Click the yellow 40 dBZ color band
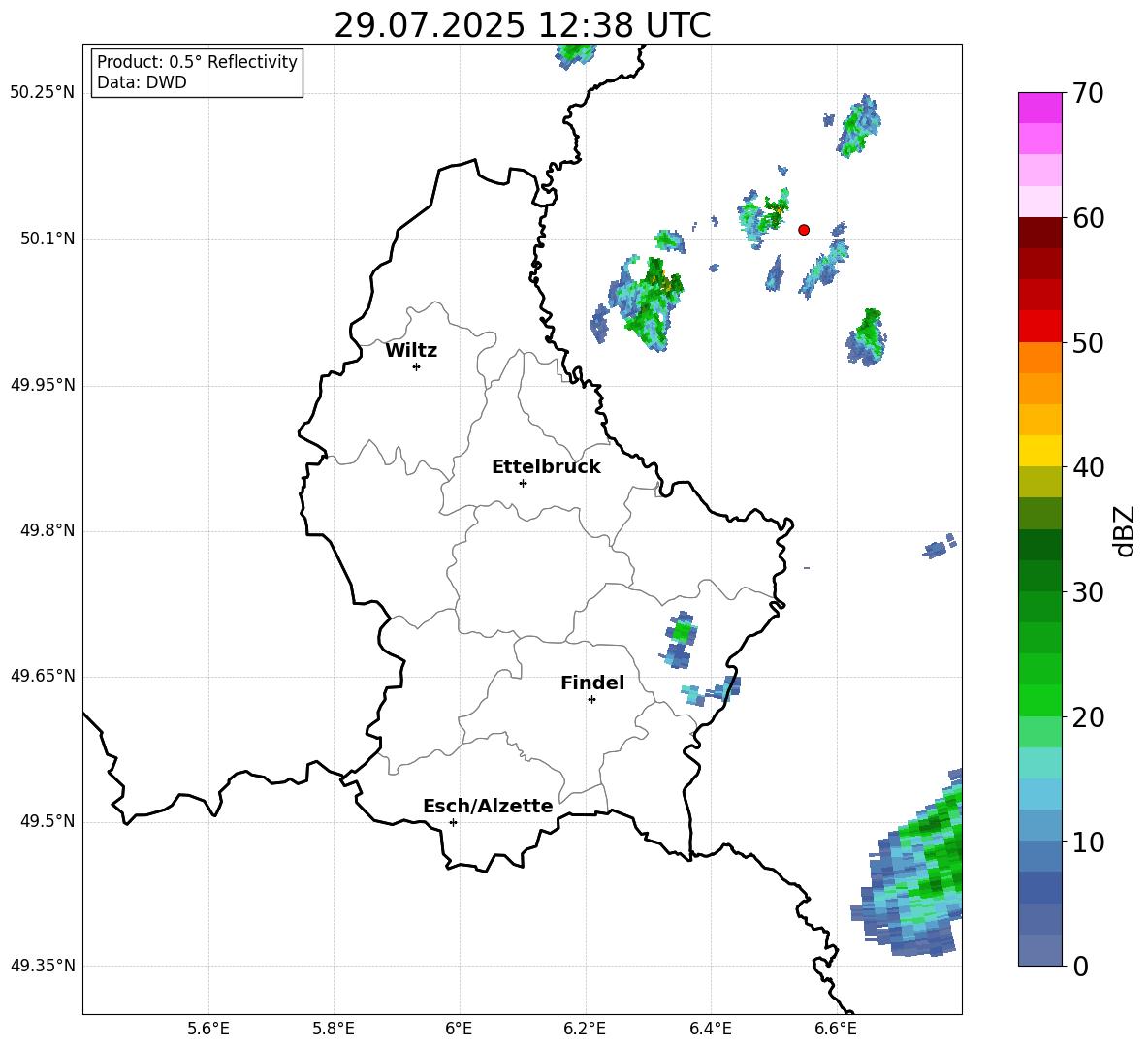The image size is (1148, 1048). click(1039, 451)
